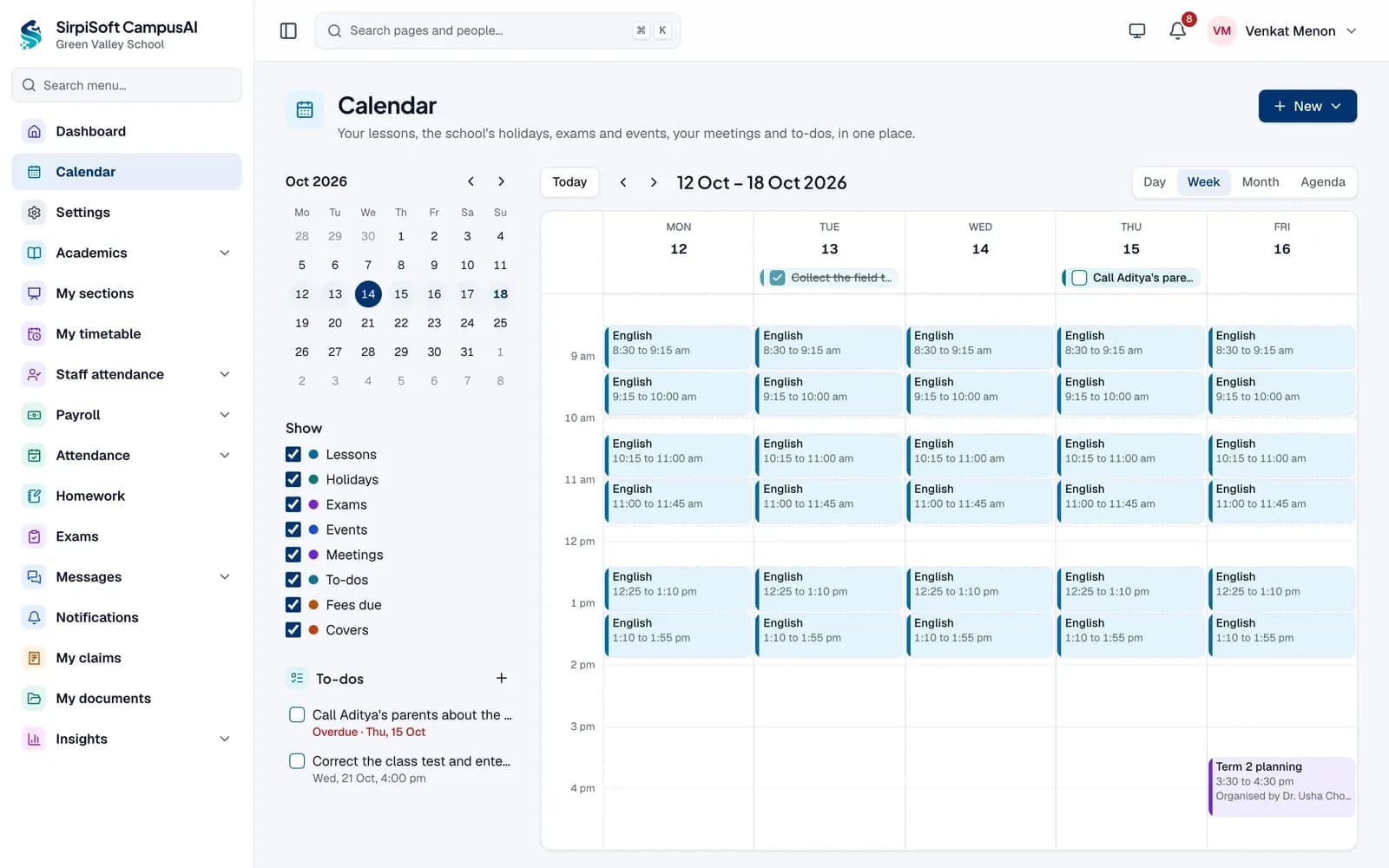Switch to the Day view tab
The width and height of the screenshot is (1389, 868).
click(1155, 181)
